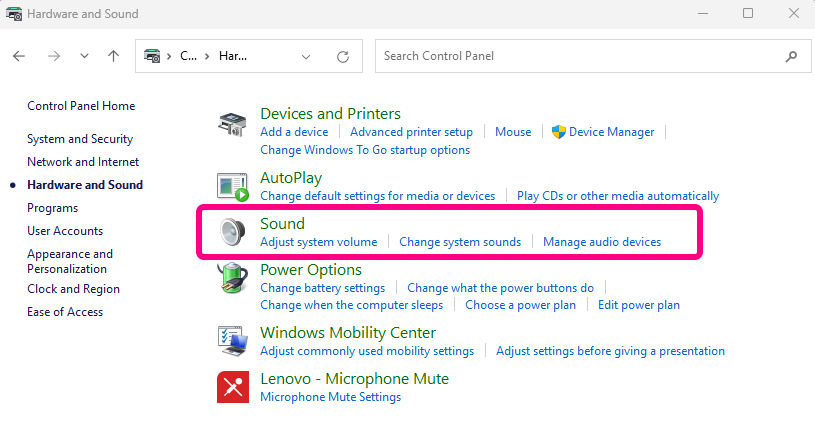This screenshot has height=443, width=815.
Task: Go back with the back arrow
Action: (x=19, y=56)
